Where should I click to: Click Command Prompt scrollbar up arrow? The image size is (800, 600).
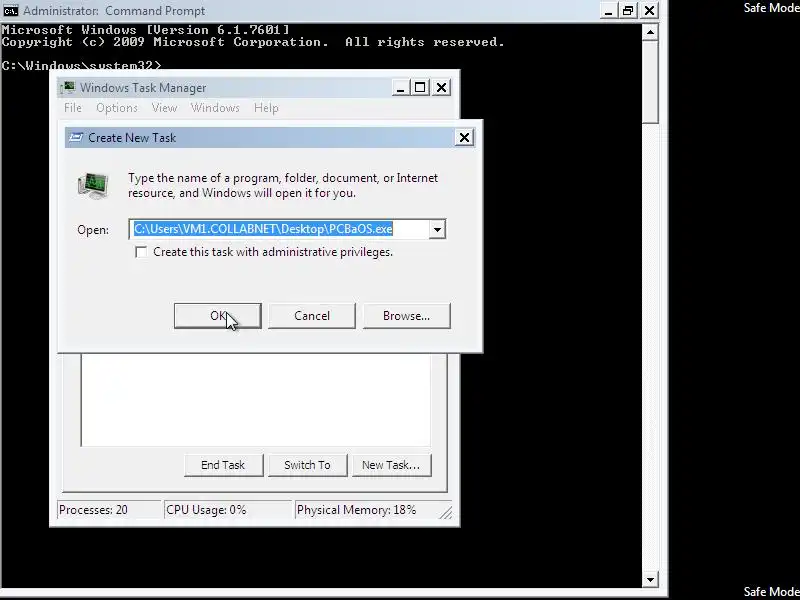tap(650, 32)
